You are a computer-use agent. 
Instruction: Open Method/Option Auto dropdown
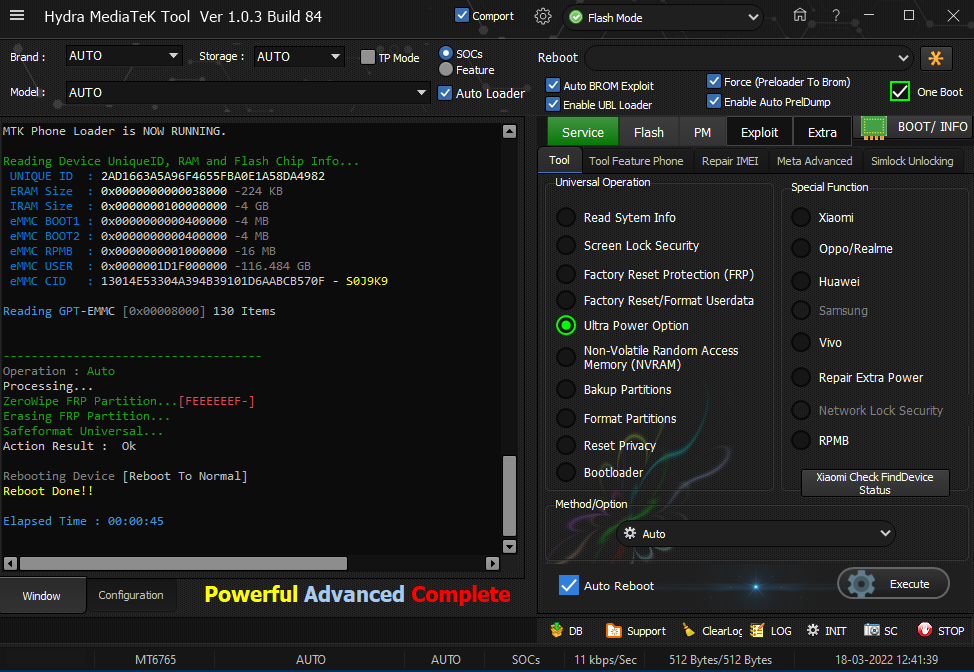click(756, 534)
